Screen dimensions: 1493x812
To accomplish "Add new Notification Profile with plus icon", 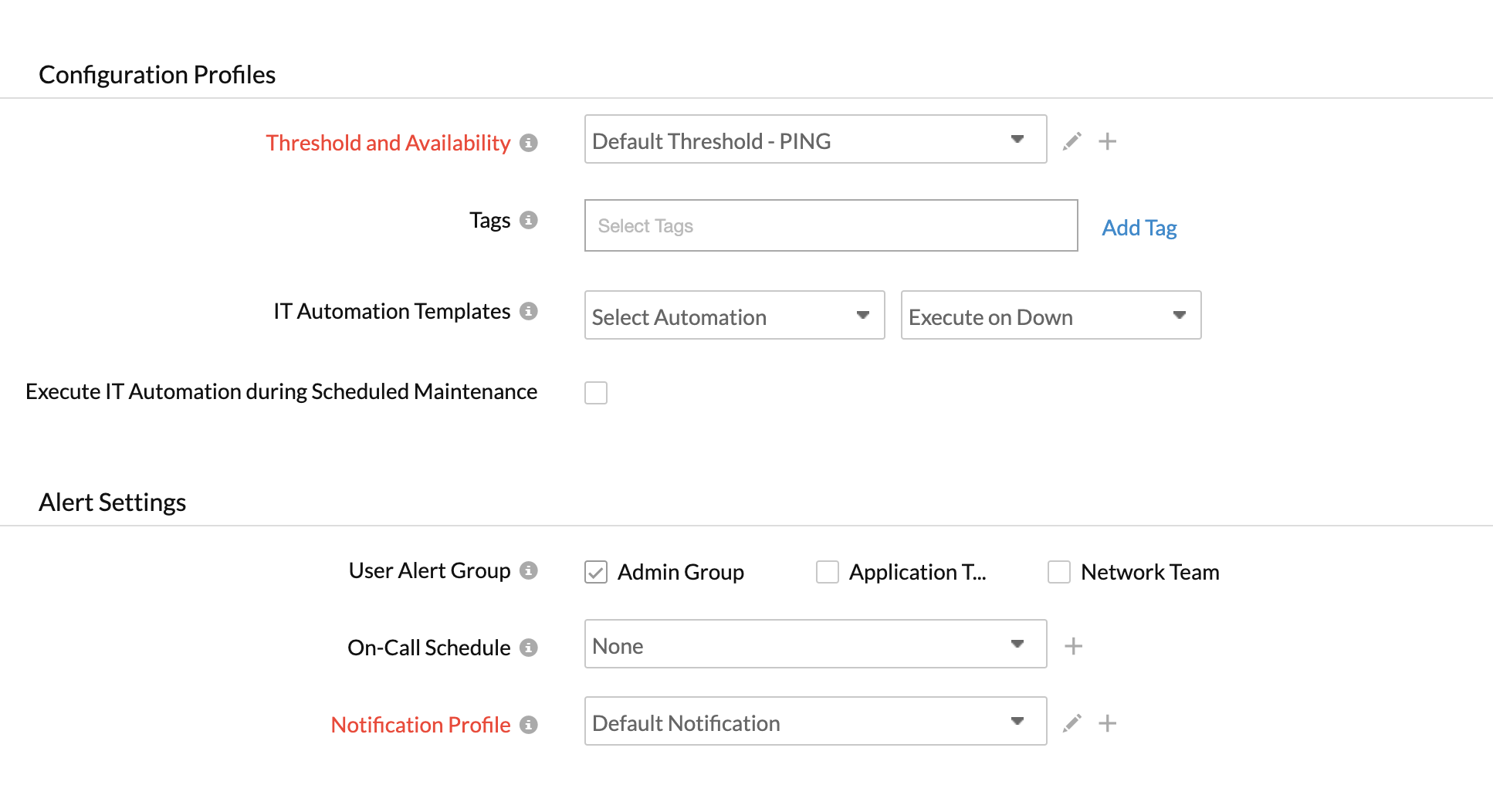I will (x=1107, y=723).
